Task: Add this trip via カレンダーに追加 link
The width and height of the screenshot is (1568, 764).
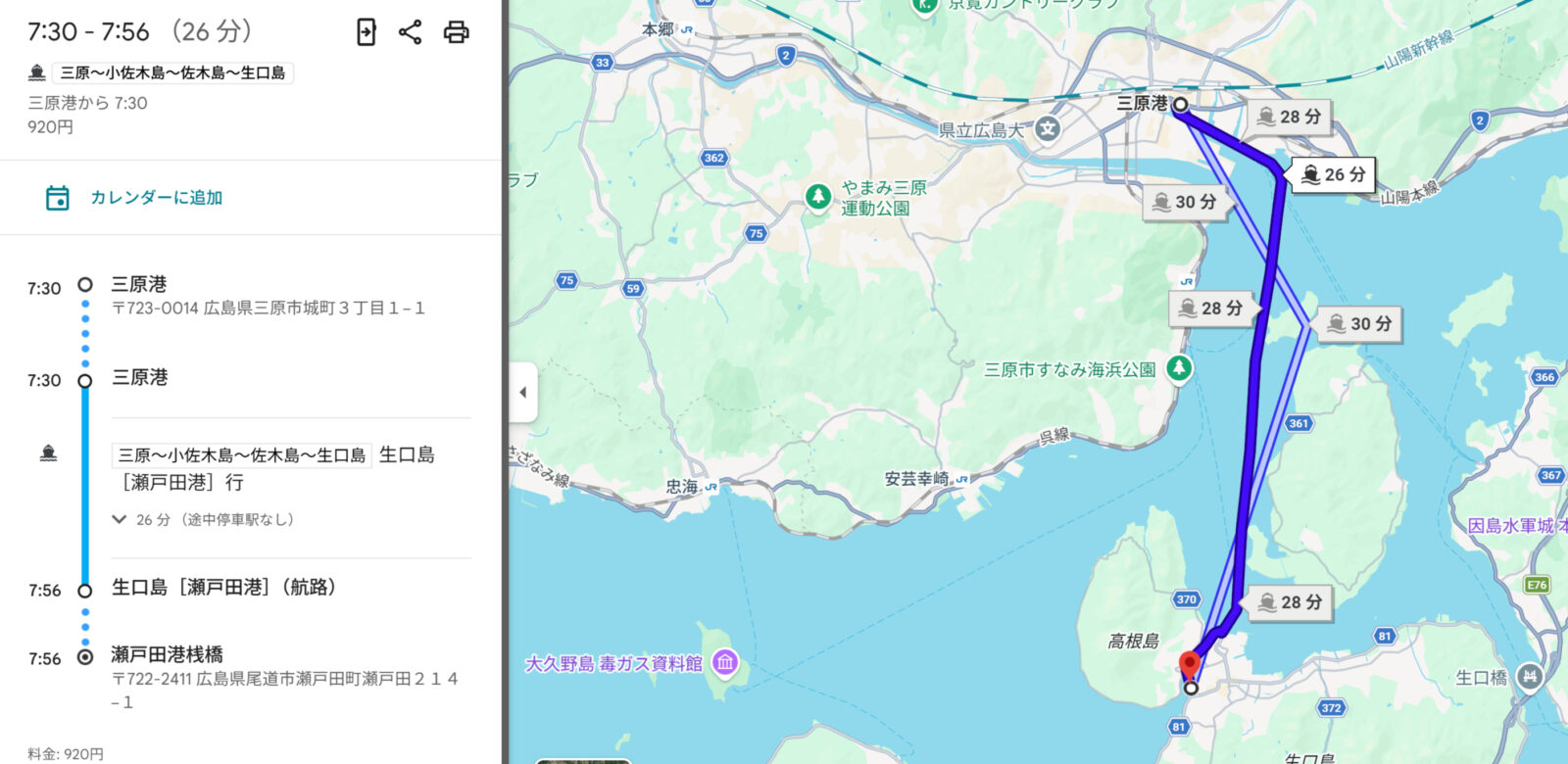Action: tap(156, 198)
